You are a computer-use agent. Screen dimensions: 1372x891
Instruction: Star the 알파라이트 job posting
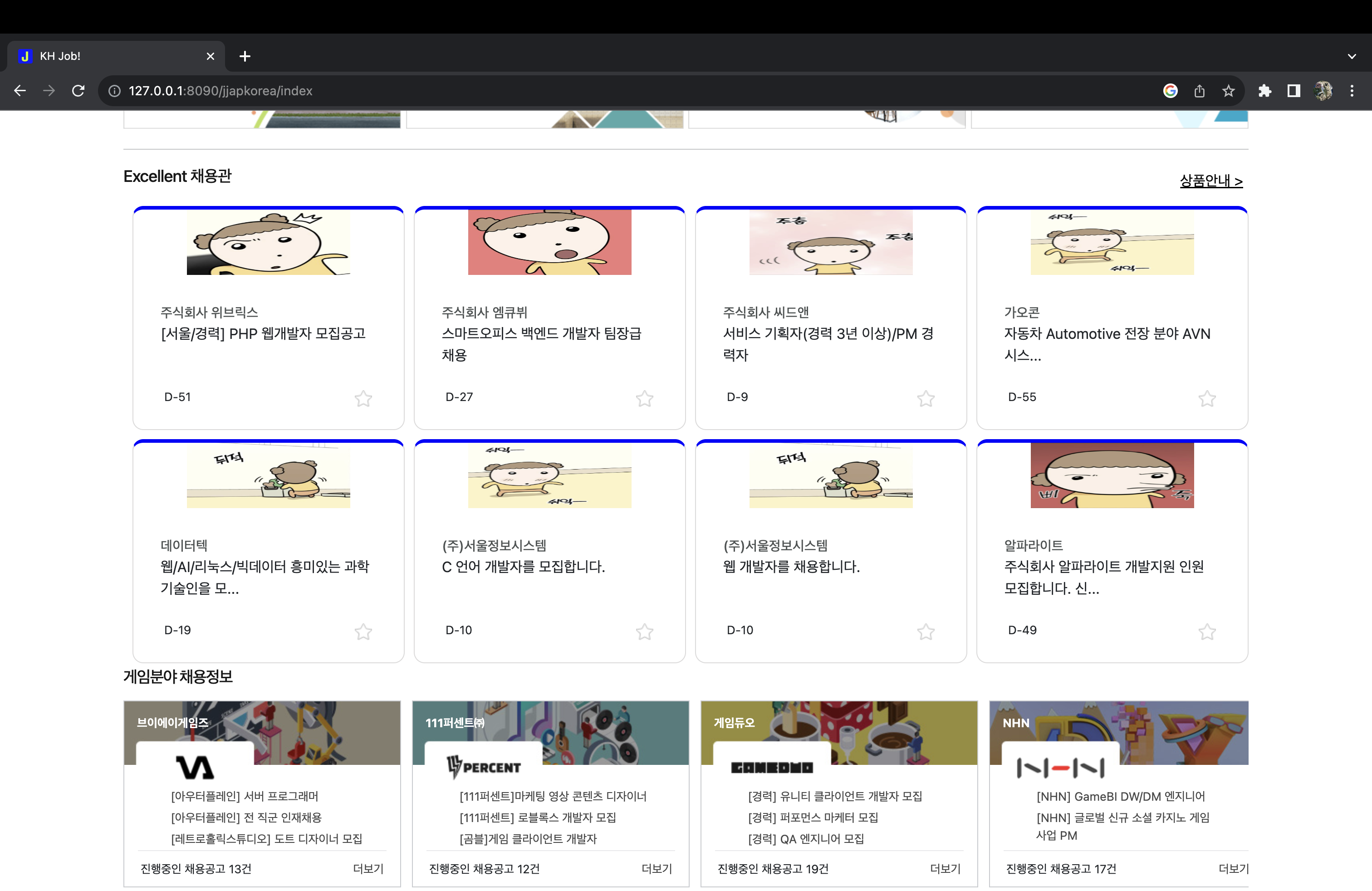pos(1208,632)
